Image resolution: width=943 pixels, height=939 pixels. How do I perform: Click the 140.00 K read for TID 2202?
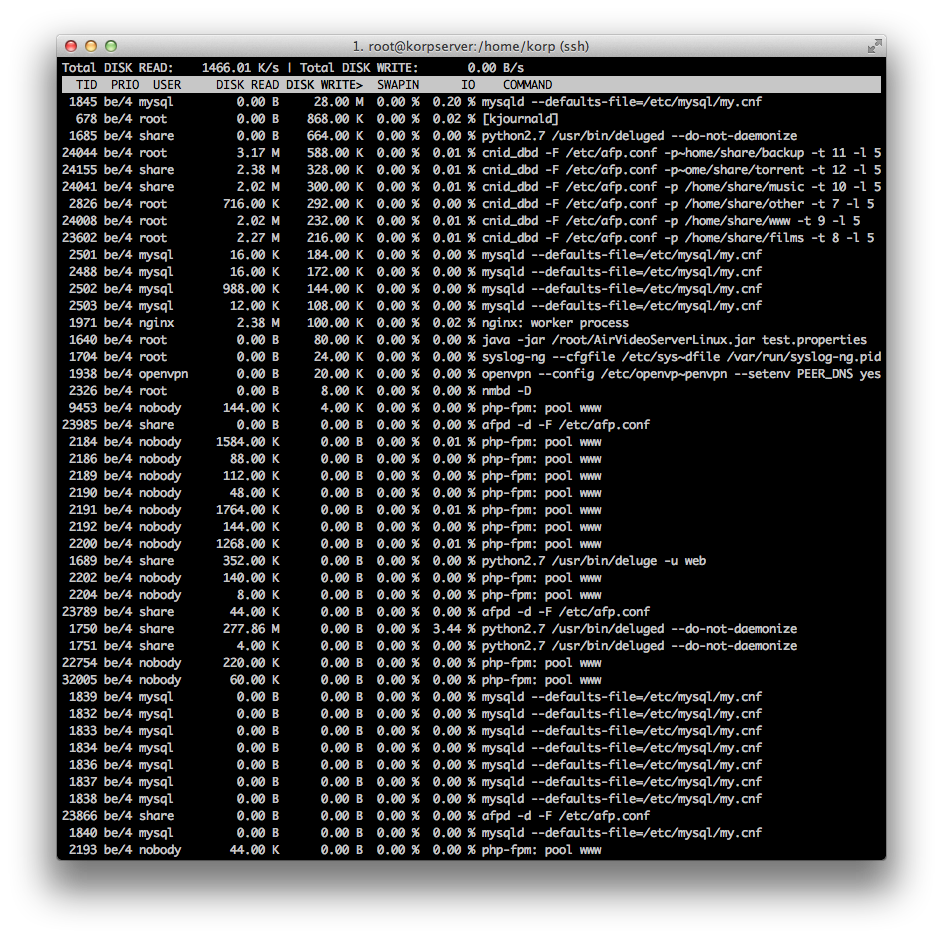[251, 578]
